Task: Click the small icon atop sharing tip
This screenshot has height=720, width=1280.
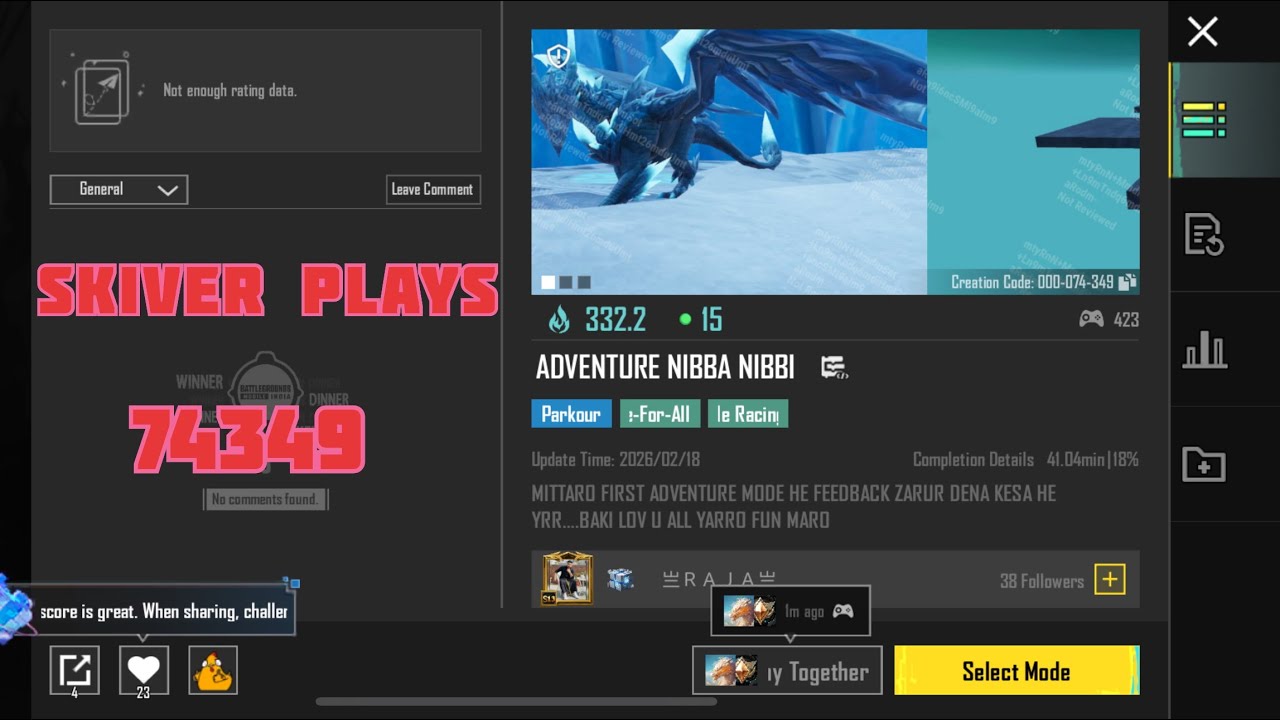Action: click(x=291, y=582)
